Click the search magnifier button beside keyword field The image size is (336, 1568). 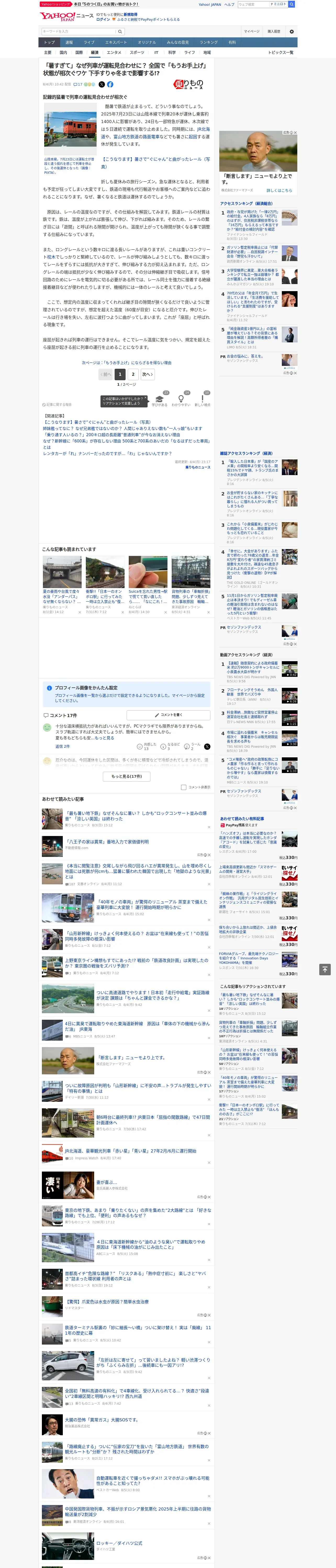coord(120,32)
